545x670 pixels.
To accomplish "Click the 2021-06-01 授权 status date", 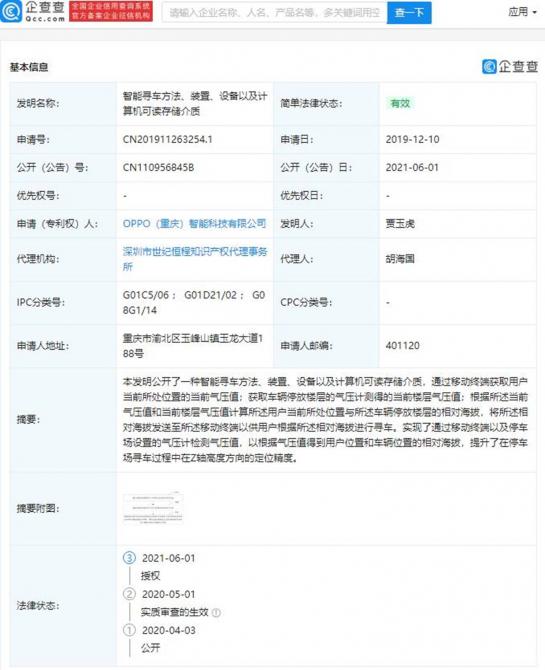I will 168,558.
